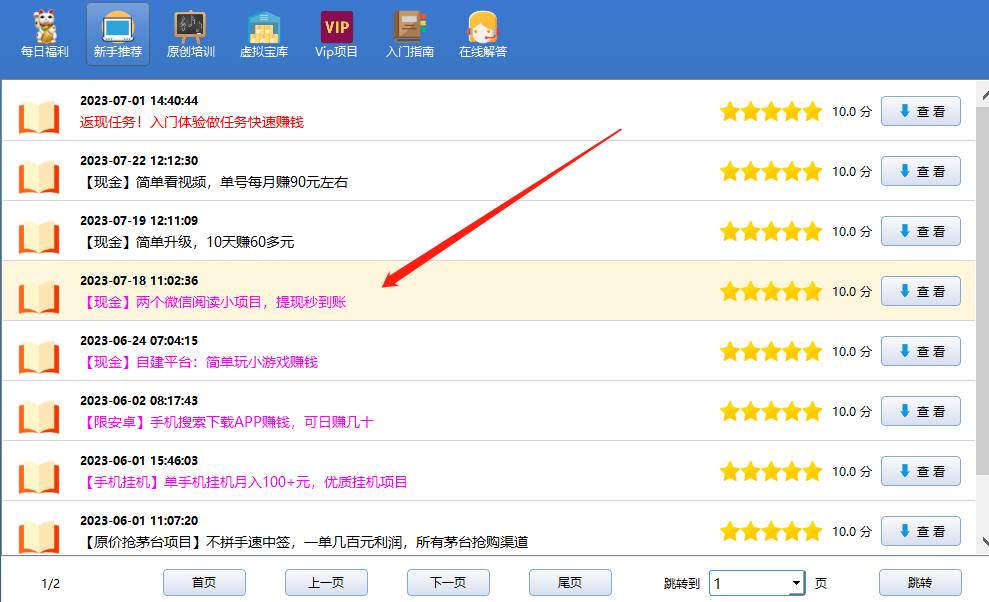The image size is (989, 602).
Task: Click book icon for 返现任务 row
Action: coord(38,117)
